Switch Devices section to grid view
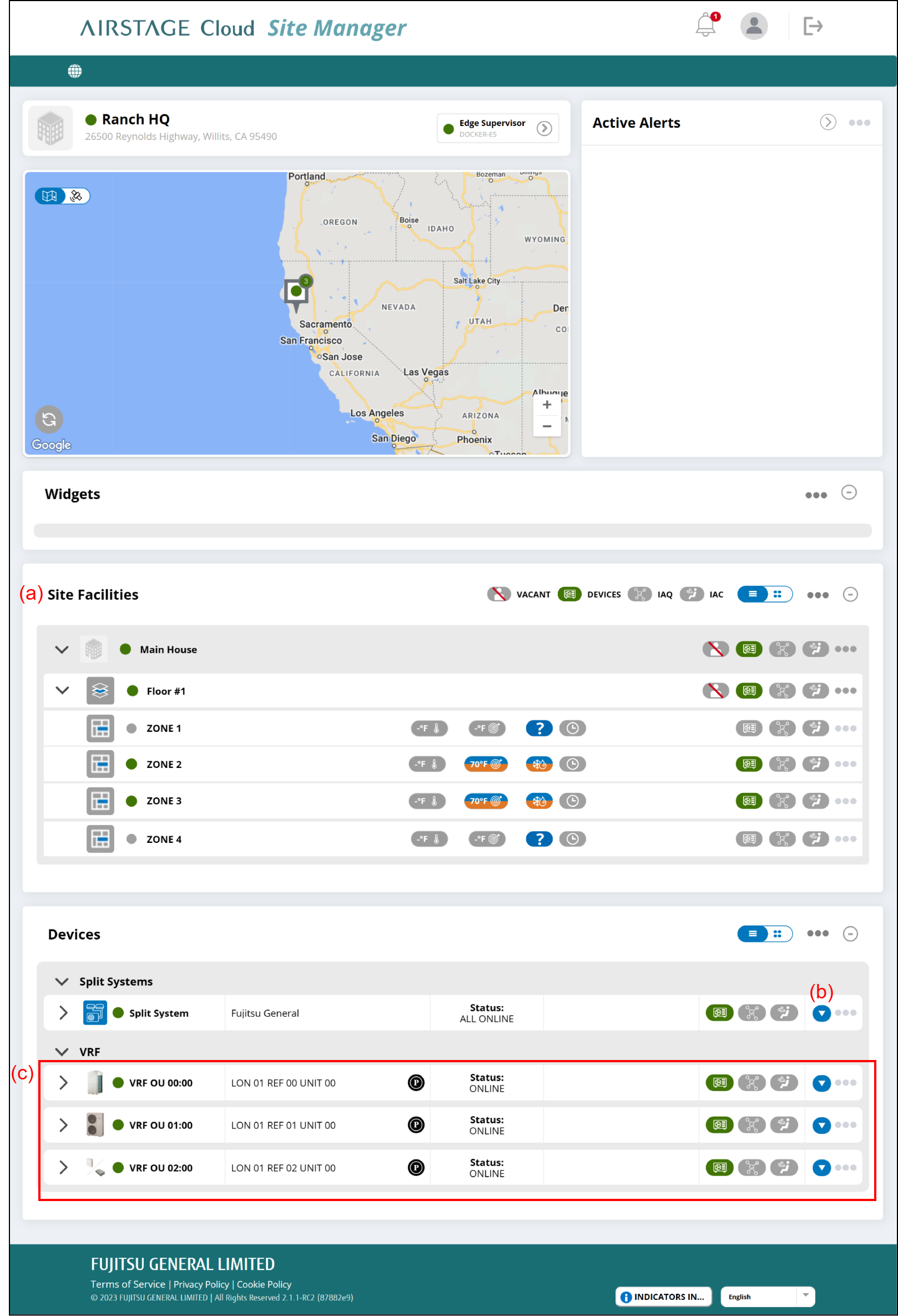 tap(778, 935)
